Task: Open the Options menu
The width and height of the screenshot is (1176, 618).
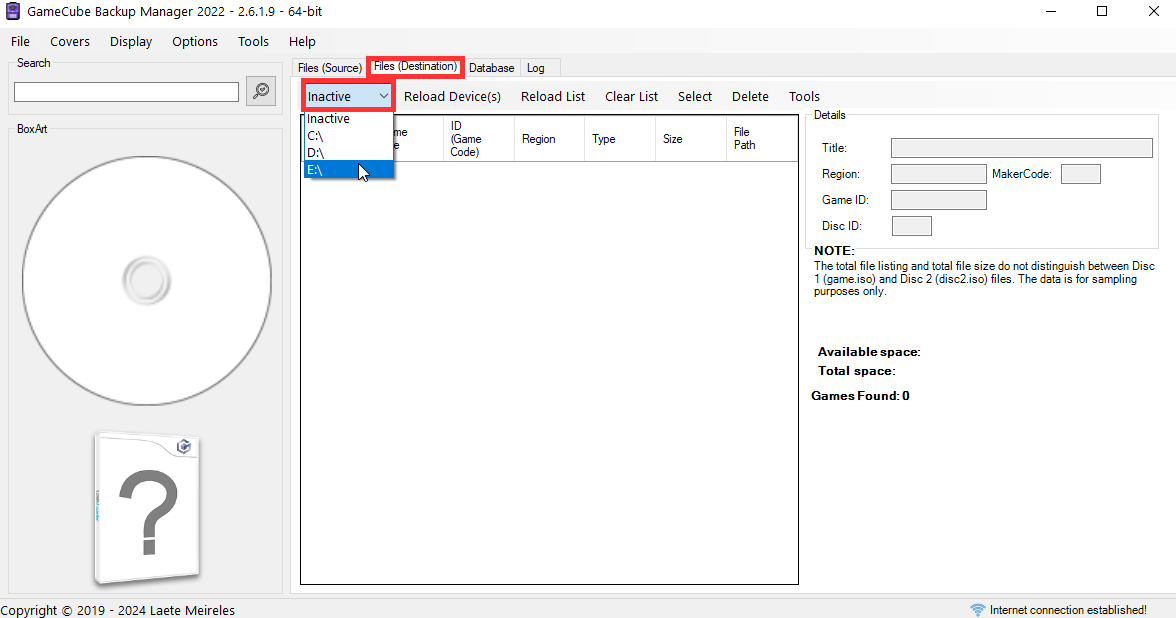Action: point(194,42)
